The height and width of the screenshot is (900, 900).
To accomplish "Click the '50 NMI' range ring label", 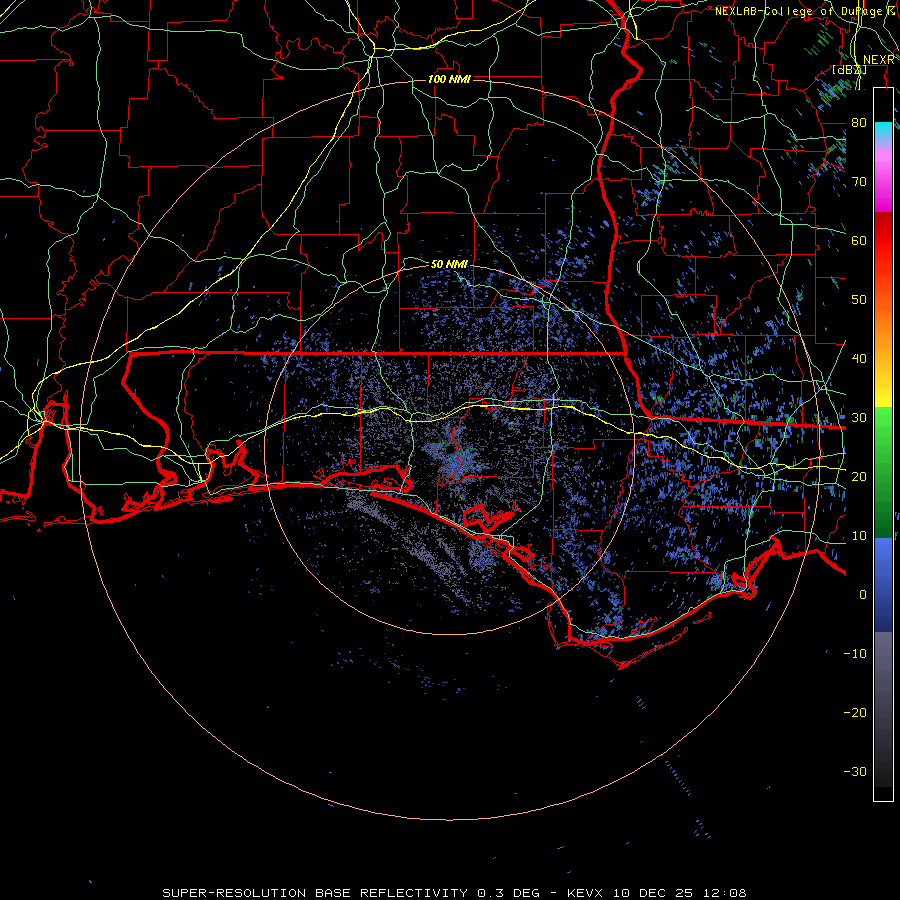I will coord(449,264).
